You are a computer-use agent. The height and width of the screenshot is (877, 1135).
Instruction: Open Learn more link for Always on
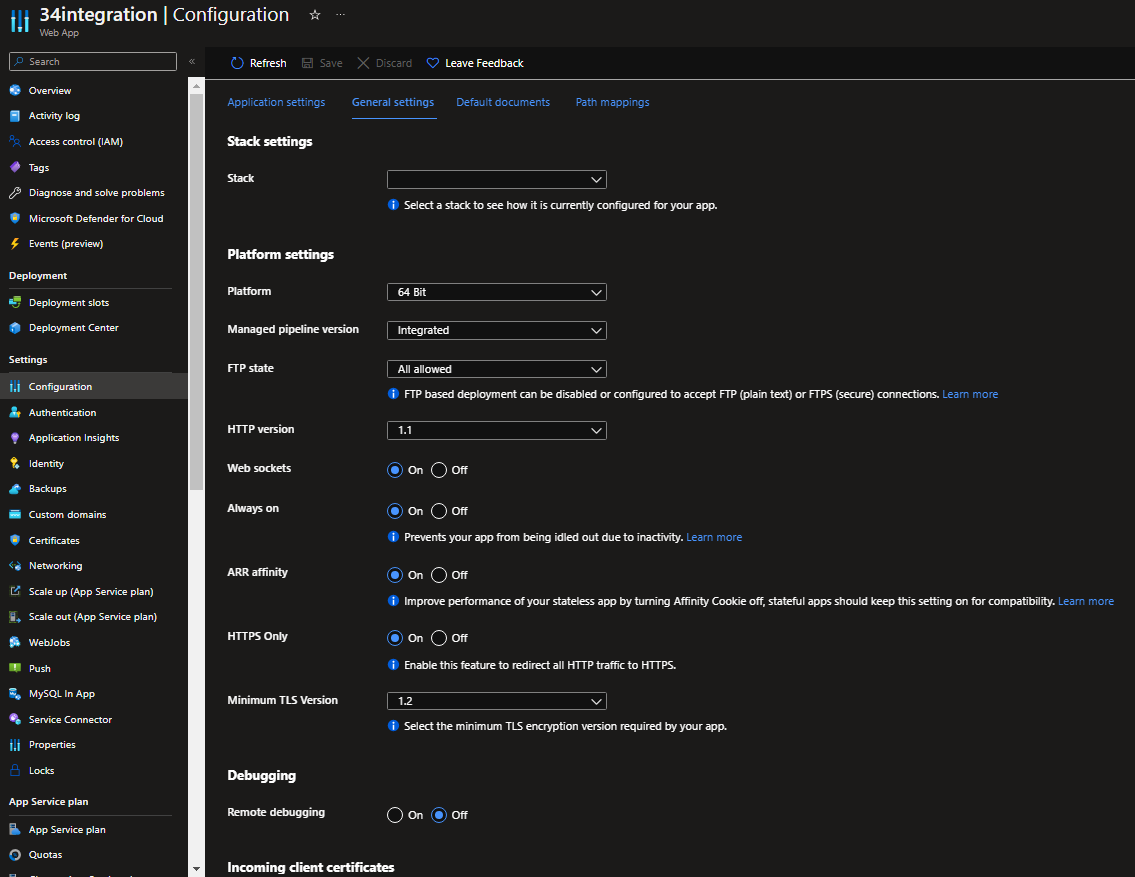pos(714,537)
